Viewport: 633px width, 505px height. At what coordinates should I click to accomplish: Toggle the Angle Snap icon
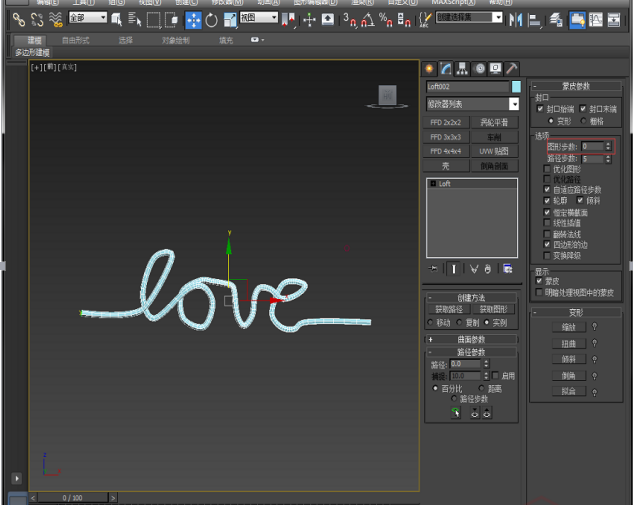pos(367,19)
